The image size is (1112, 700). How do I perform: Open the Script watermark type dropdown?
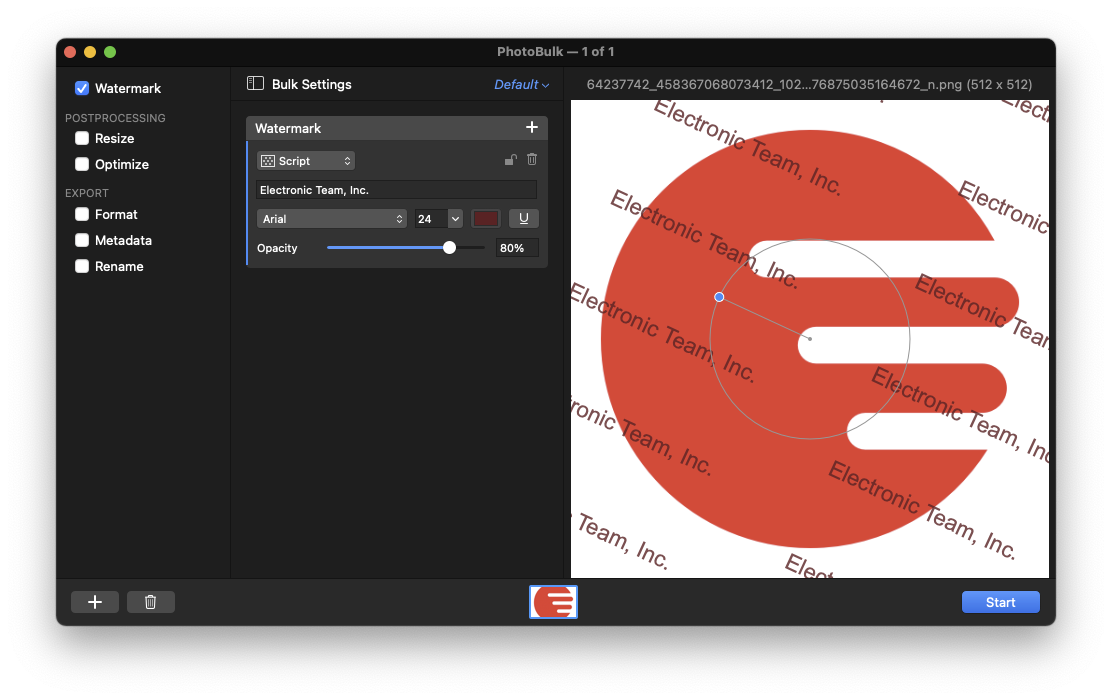pos(306,161)
